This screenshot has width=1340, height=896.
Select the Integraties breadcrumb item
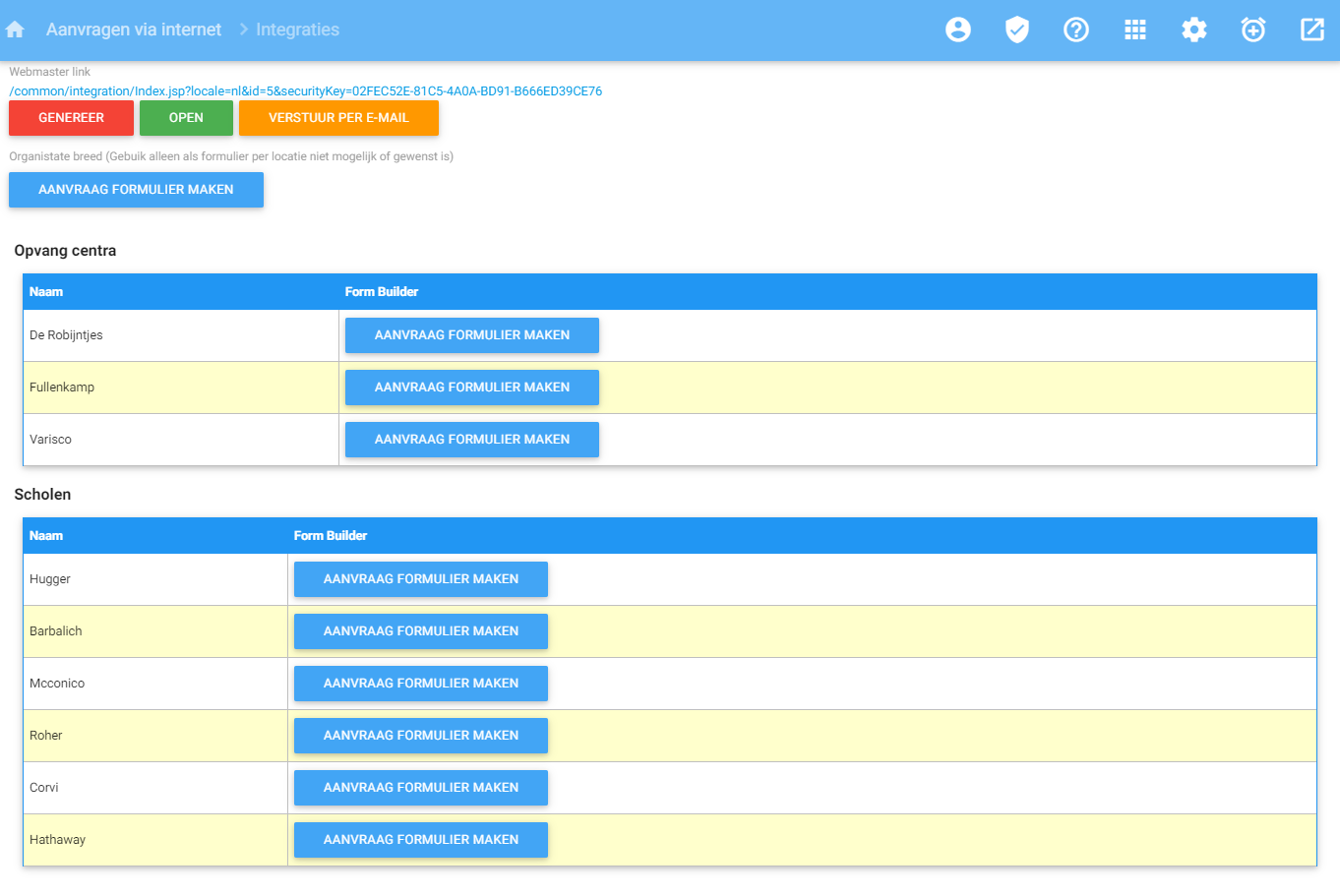click(297, 30)
